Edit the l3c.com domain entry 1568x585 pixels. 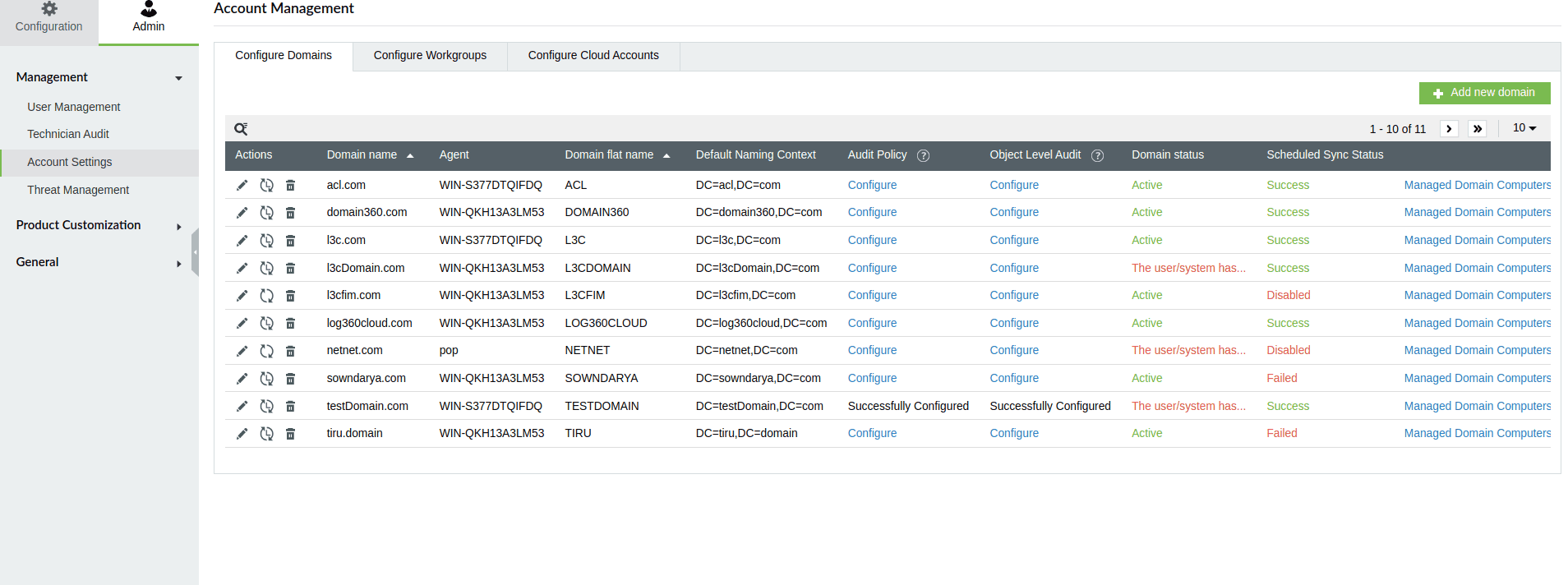(x=242, y=241)
